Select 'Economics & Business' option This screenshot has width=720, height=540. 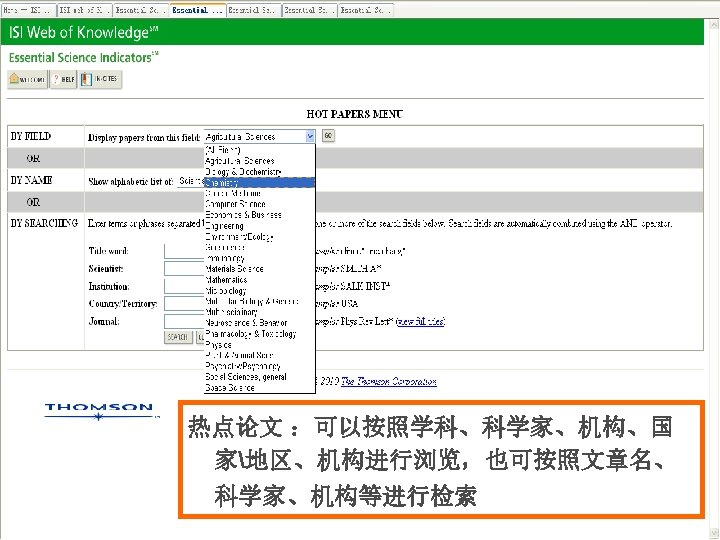click(x=259, y=215)
